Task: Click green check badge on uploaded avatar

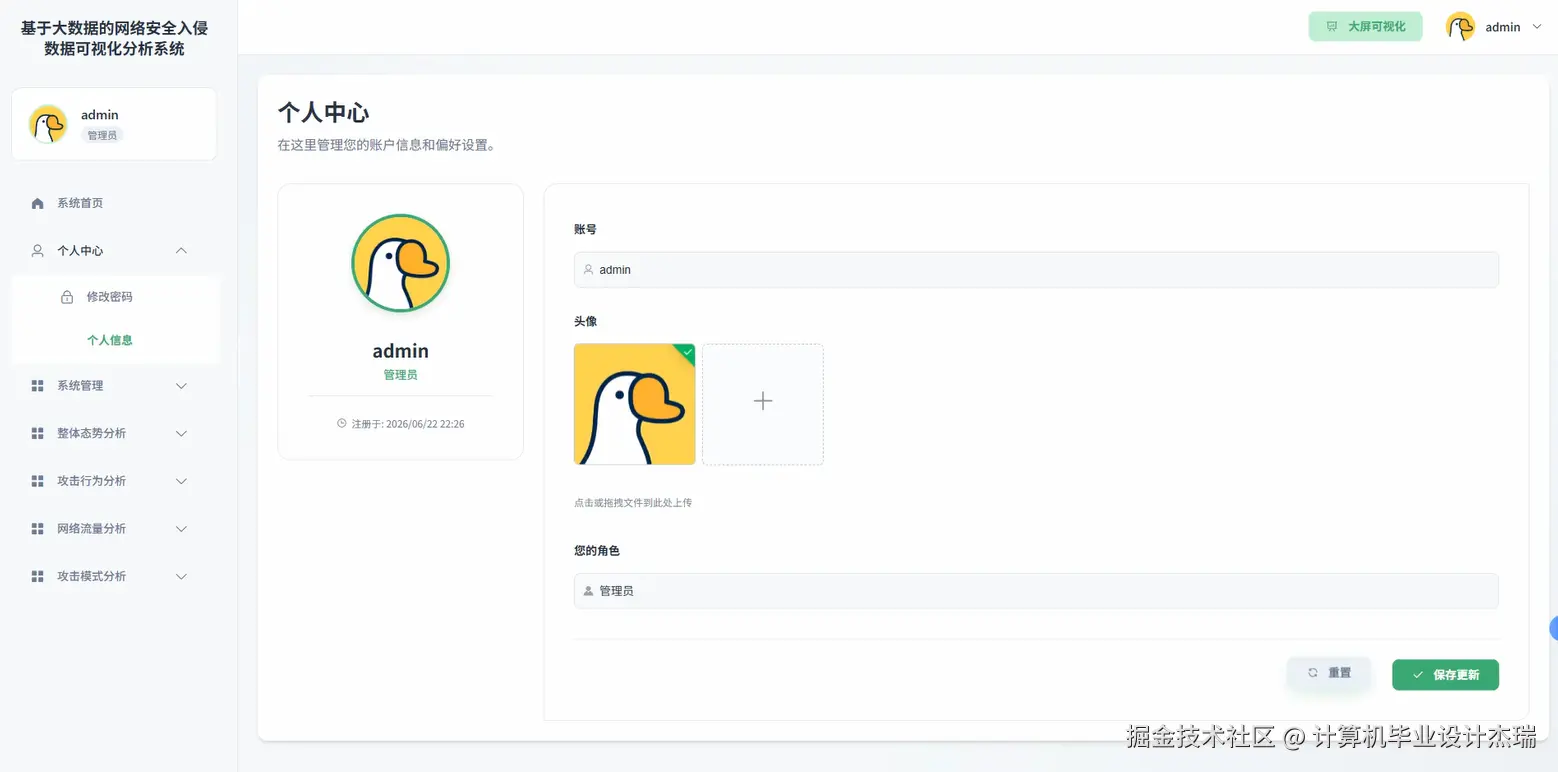Action: click(687, 351)
